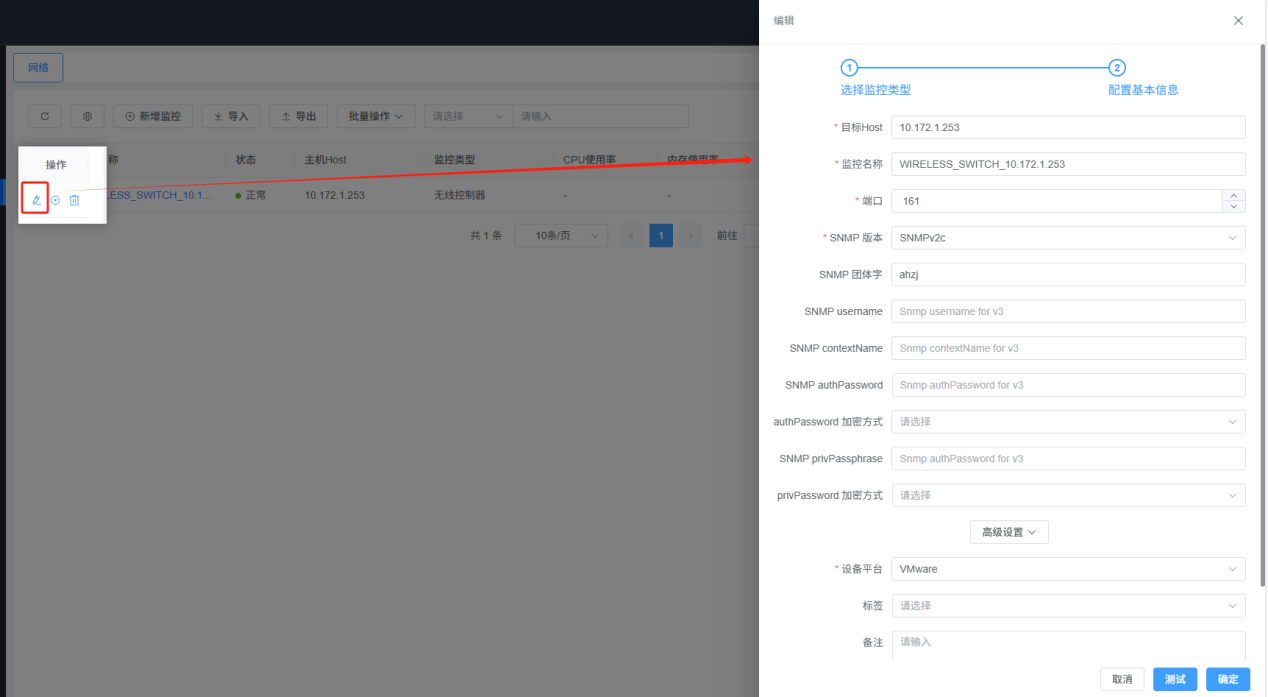Expand 高级设置 section
The height and width of the screenshot is (697, 1268).
[1009, 532]
